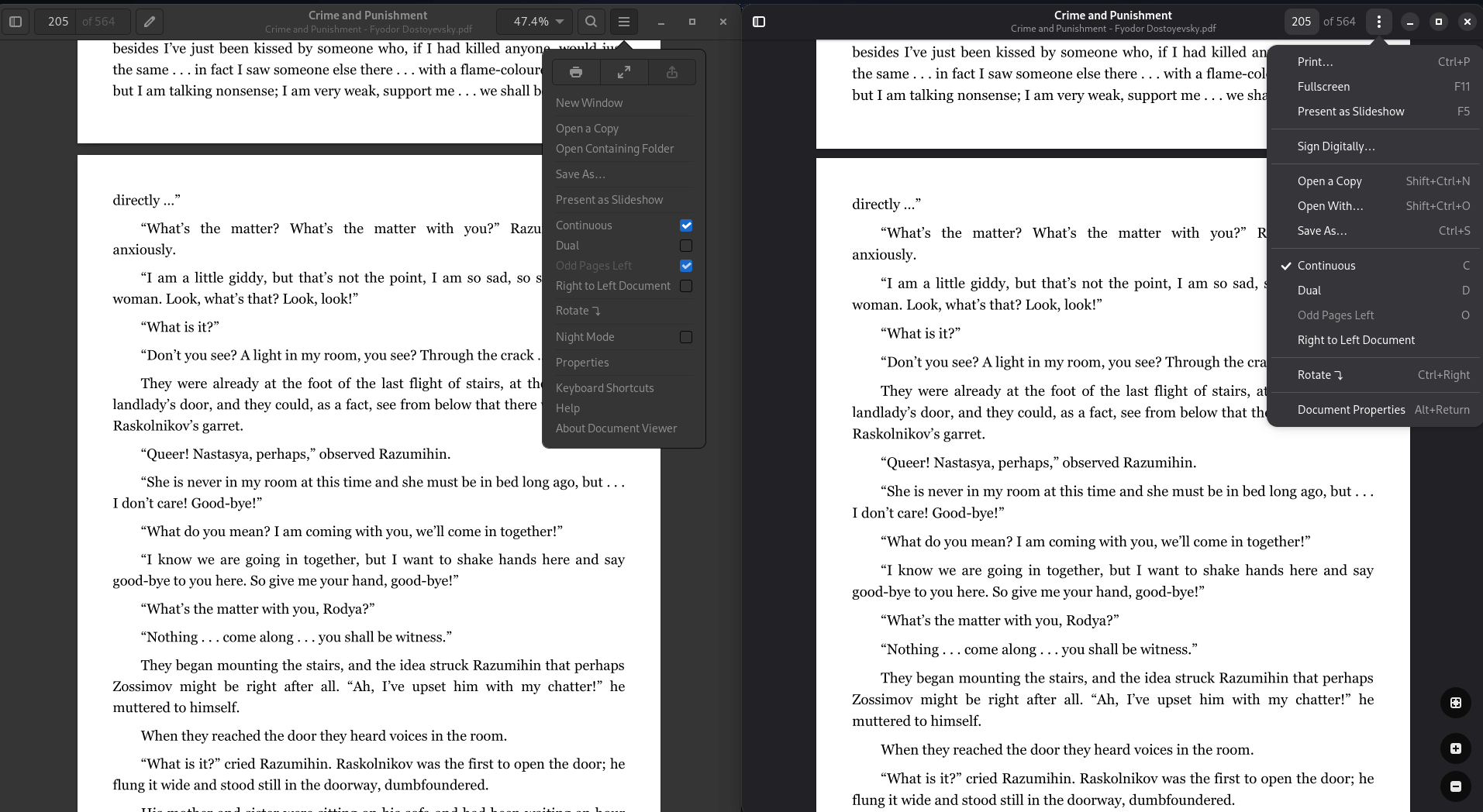Click the share/export icon in the popover
The height and width of the screenshot is (812, 1483).
671,71
